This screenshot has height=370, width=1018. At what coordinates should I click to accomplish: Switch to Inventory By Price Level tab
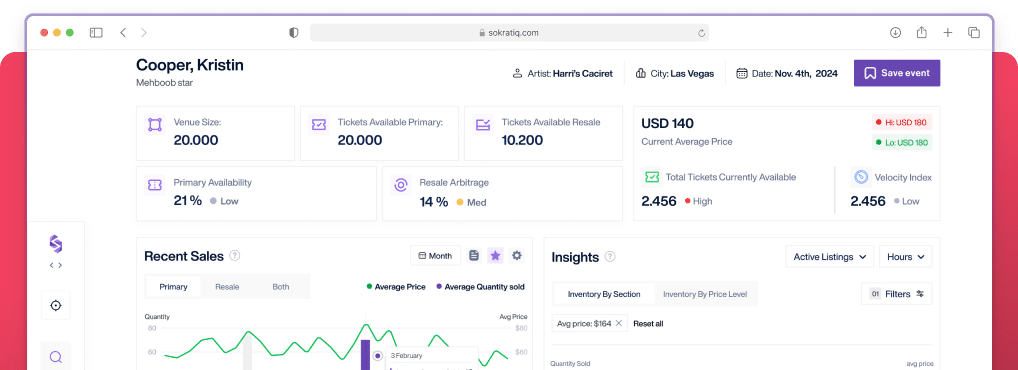(x=704, y=294)
